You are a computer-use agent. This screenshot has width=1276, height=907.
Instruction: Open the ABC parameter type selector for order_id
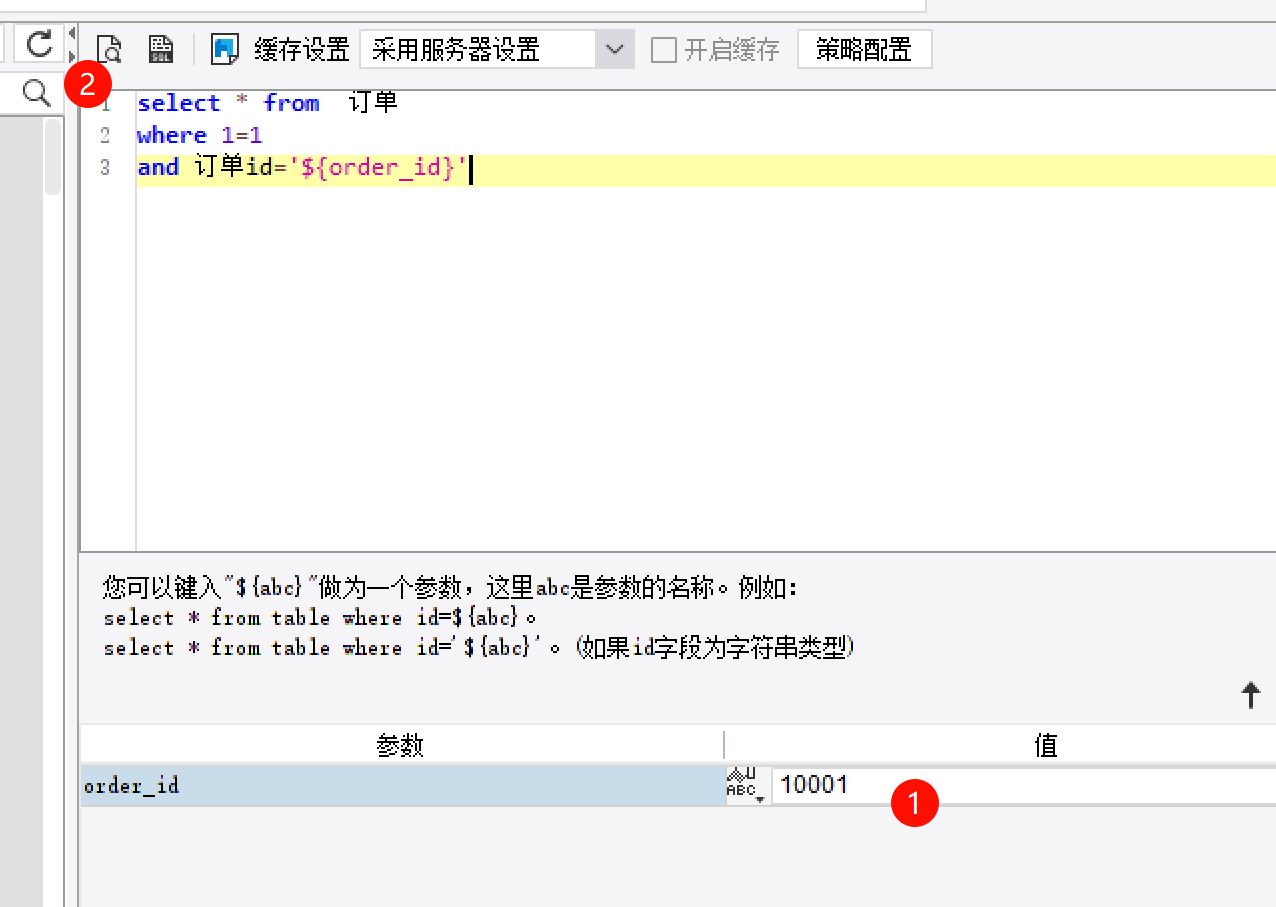tap(743, 785)
